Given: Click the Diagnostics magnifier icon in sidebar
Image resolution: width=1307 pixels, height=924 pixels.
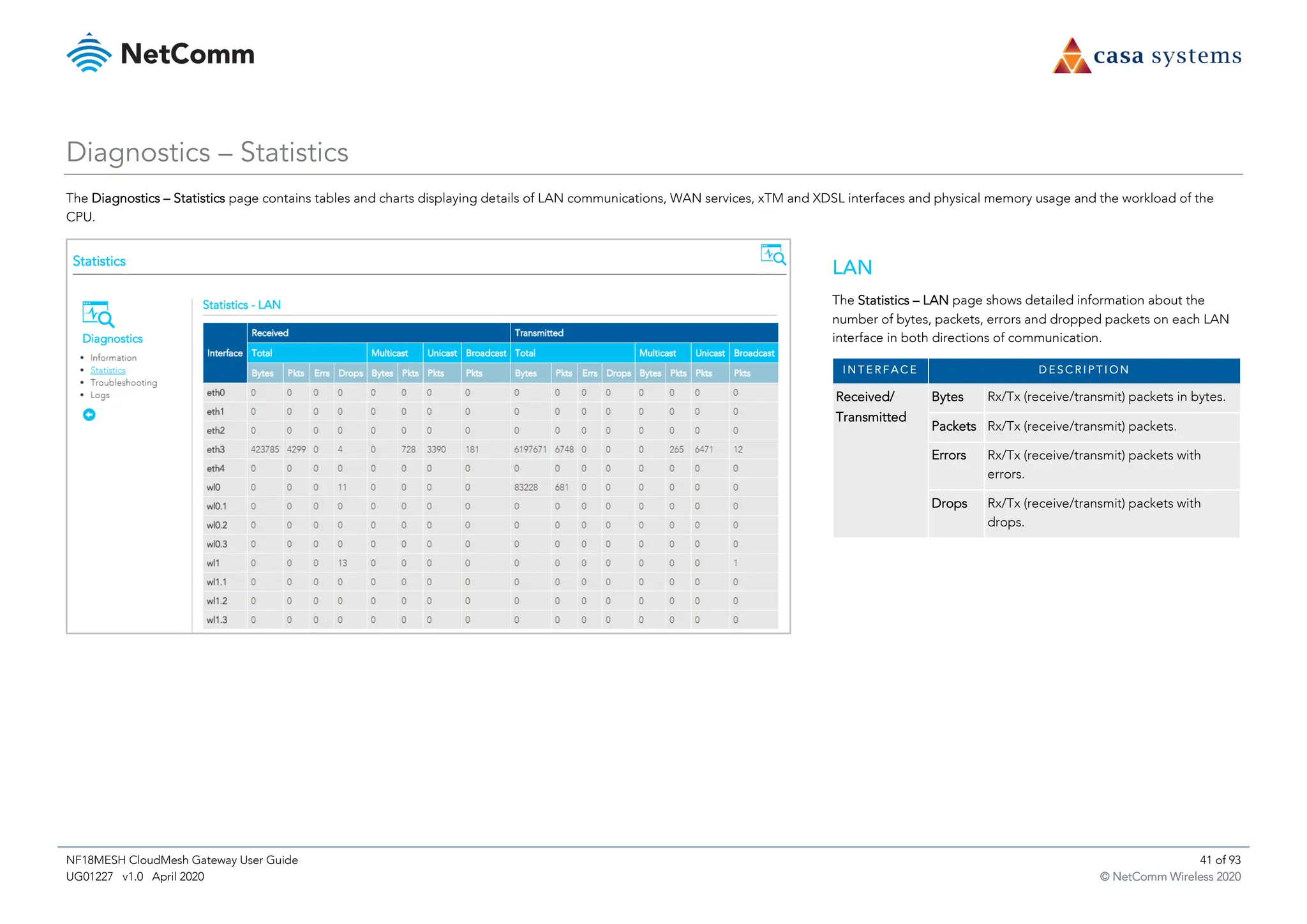Looking at the screenshot, I should pos(98,314).
